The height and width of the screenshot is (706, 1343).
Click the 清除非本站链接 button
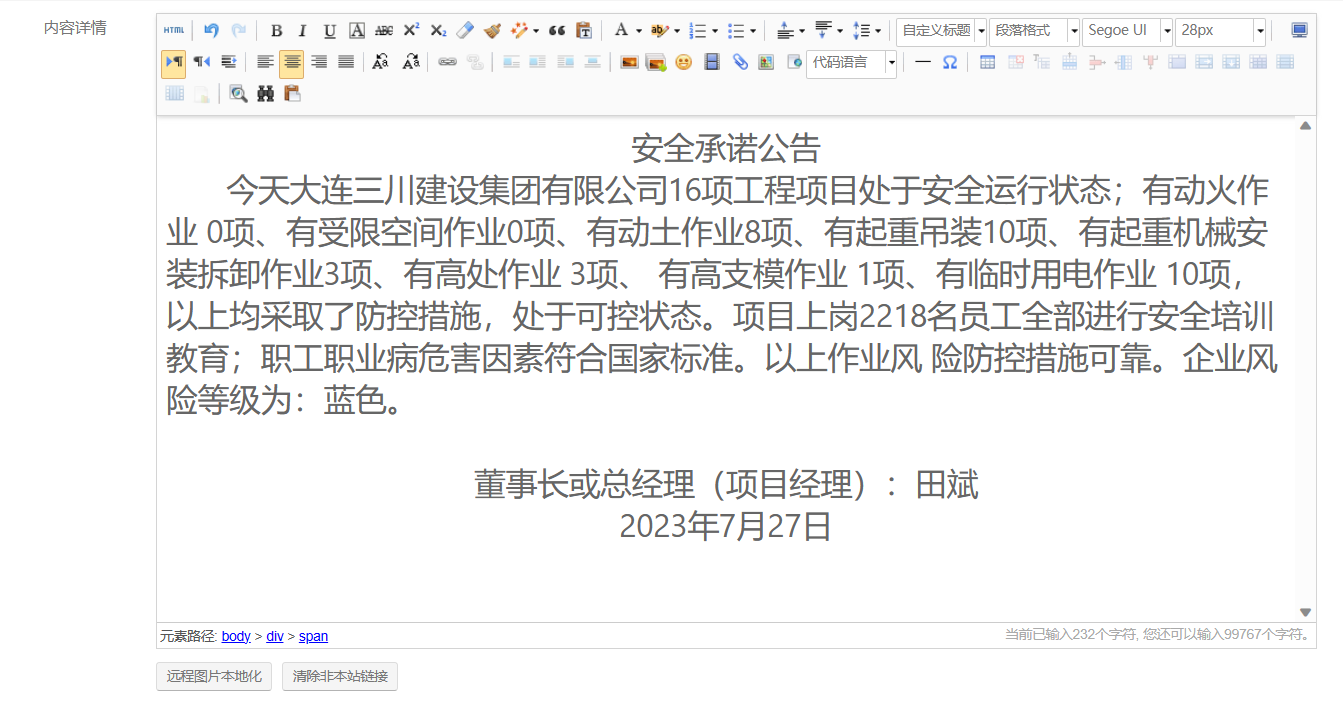pos(340,676)
